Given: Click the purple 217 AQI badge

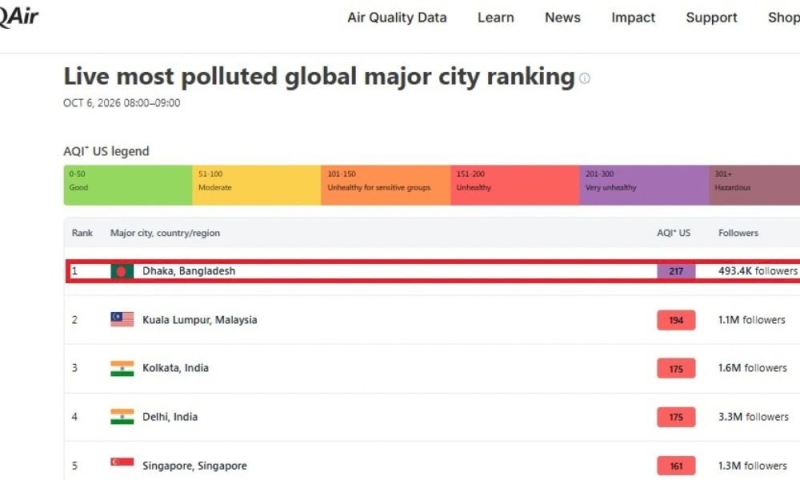Looking at the screenshot, I should tap(676, 271).
